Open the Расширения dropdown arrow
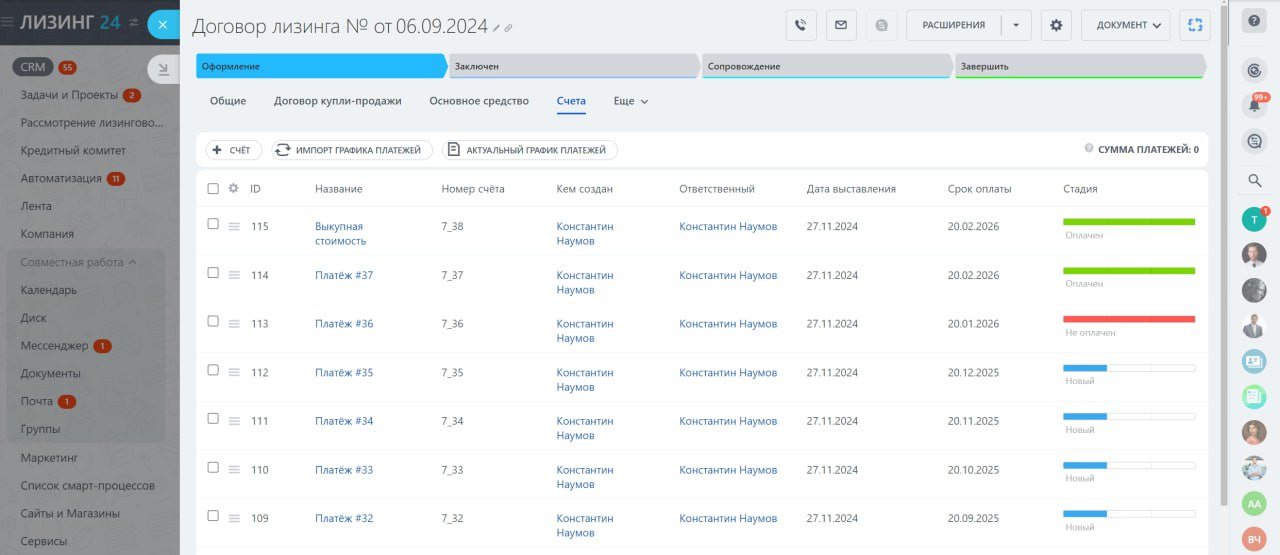 pyautogui.click(x=1016, y=25)
